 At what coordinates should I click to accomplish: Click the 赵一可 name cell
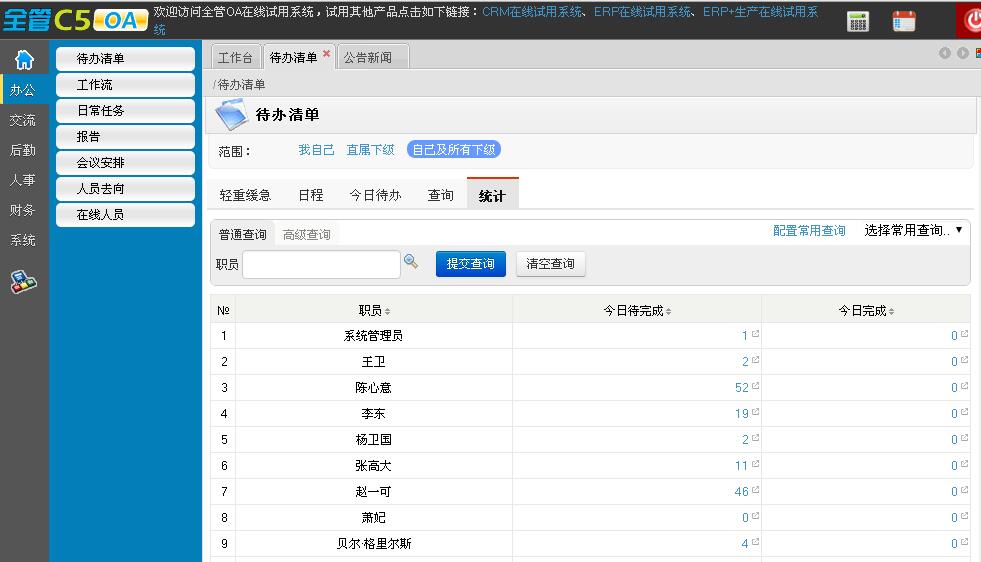(374, 492)
